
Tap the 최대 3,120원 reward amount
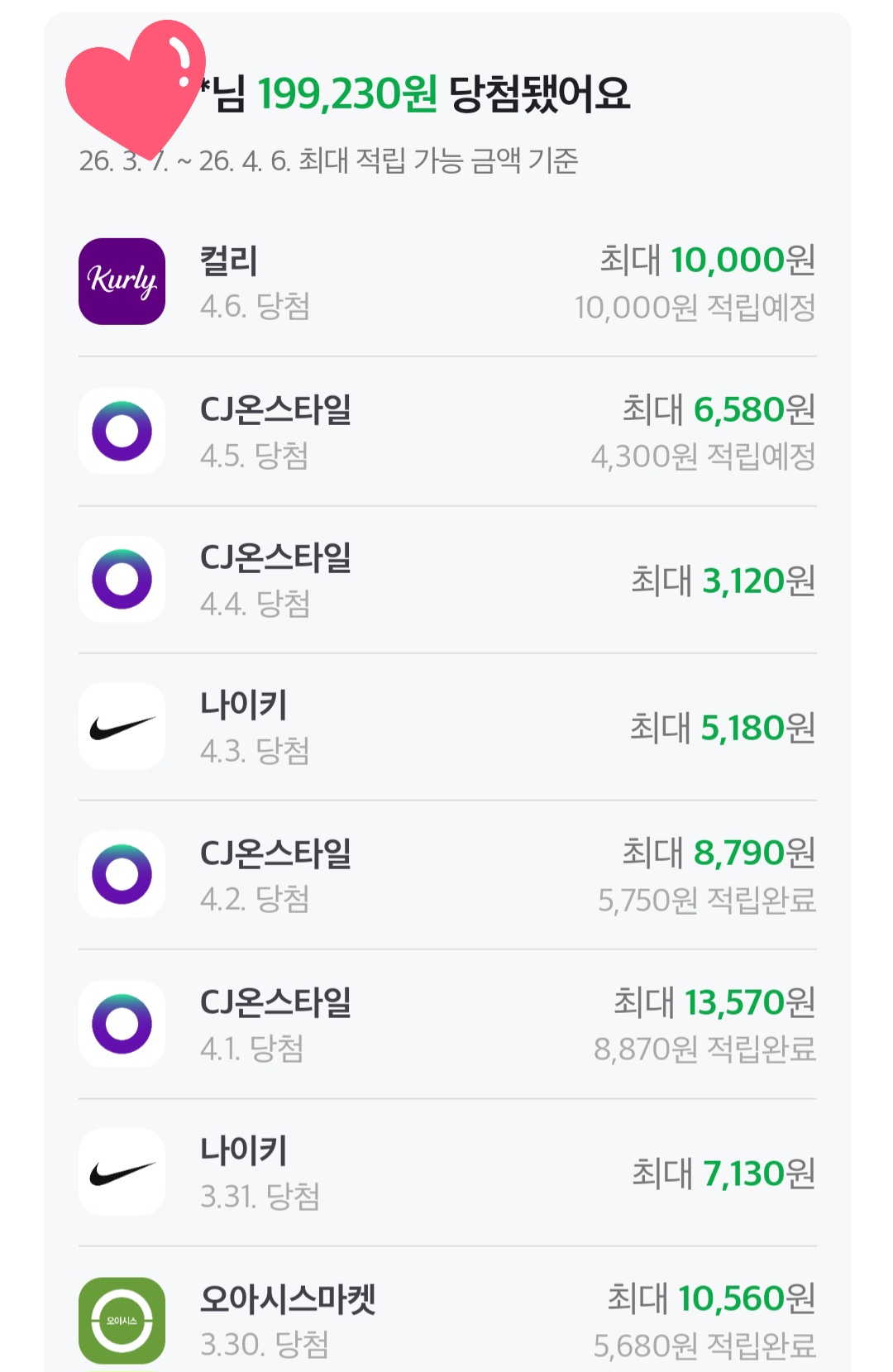pyautogui.click(x=723, y=581)
